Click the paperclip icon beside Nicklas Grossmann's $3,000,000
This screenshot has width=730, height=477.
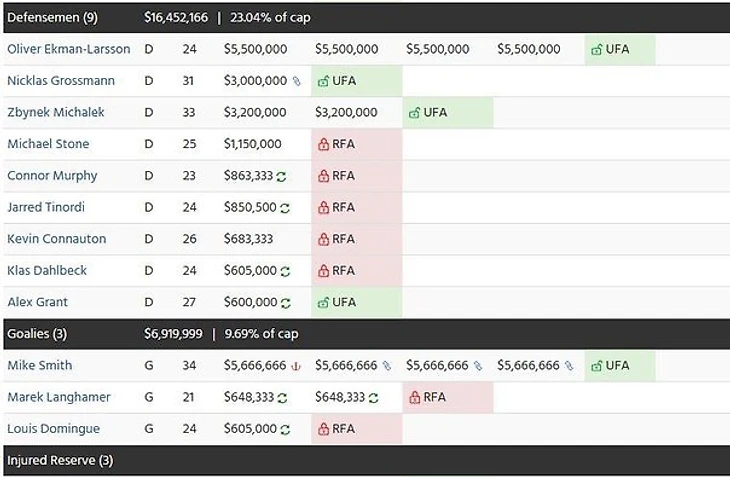(296, 81)
